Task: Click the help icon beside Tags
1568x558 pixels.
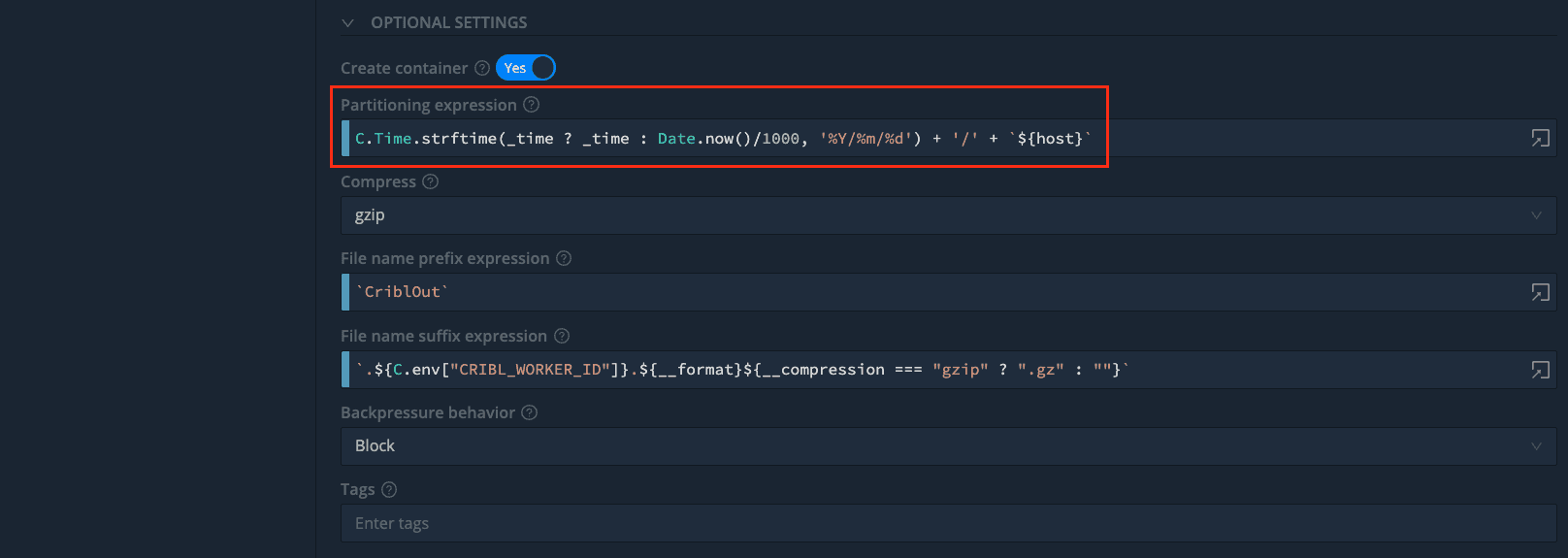Action: pyautogui.click(x=389, y=490)
